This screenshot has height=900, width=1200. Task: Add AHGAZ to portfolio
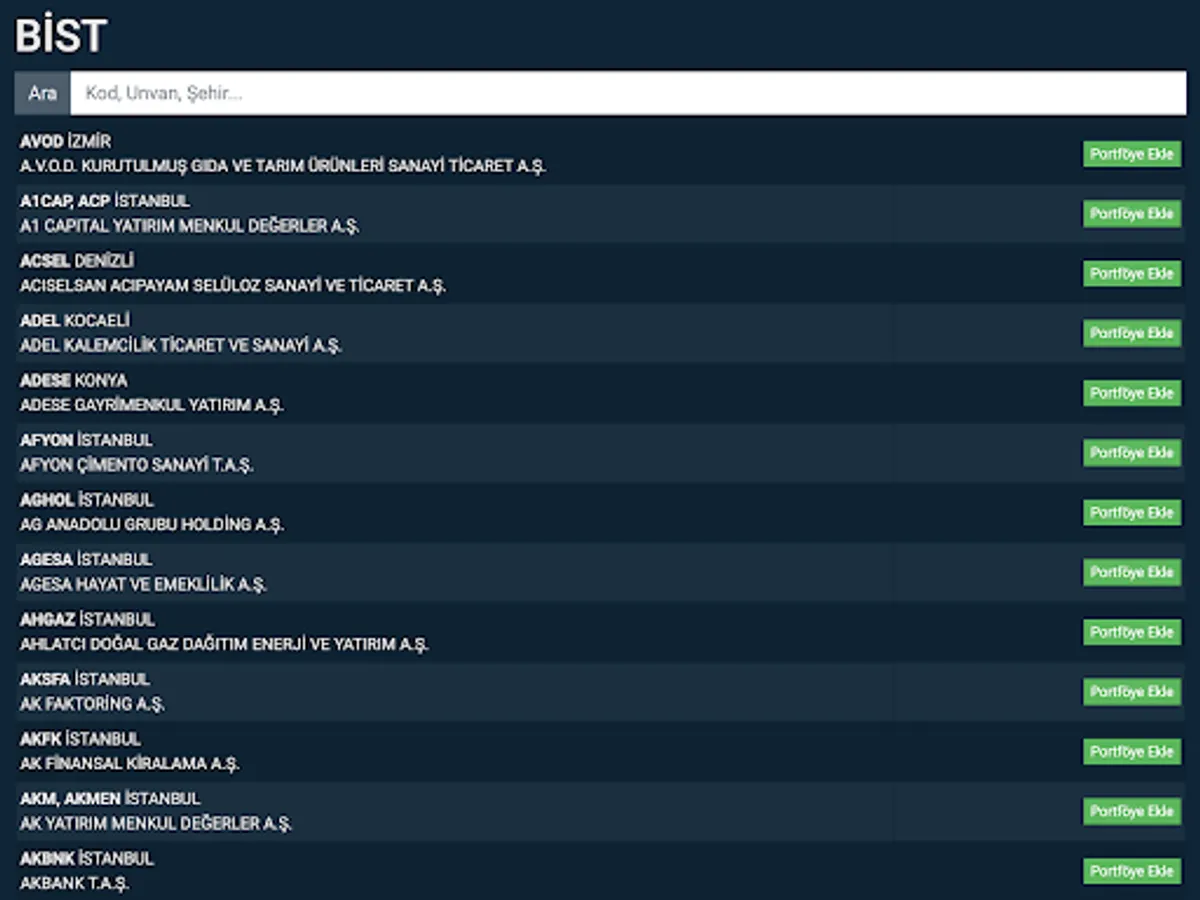1132,632
